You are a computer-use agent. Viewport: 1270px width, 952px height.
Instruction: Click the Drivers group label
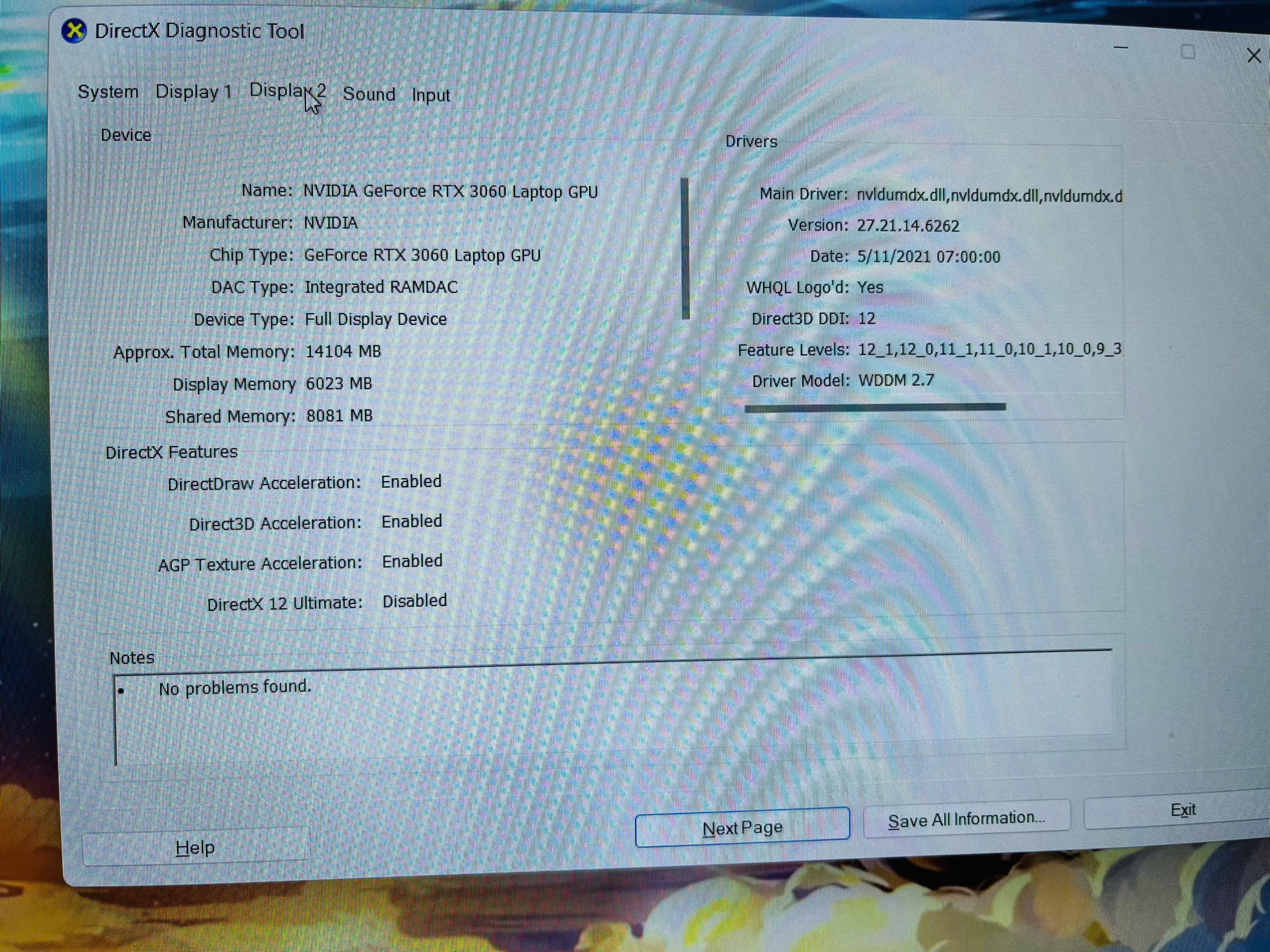pyautogui.click(x=751, y=142)
